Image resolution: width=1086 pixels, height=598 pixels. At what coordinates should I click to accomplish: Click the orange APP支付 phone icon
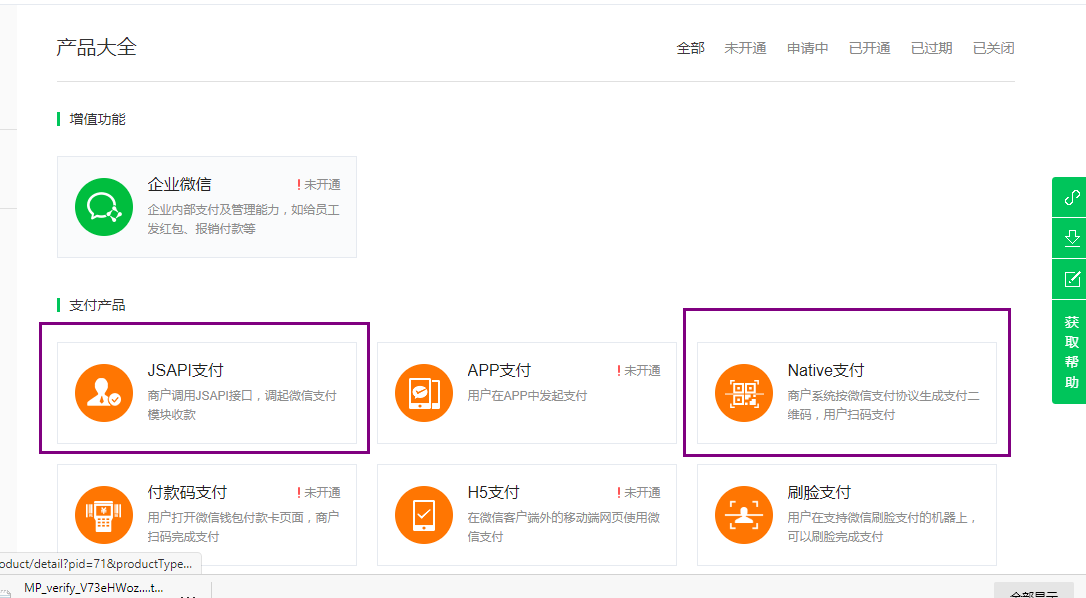[424, 393]
